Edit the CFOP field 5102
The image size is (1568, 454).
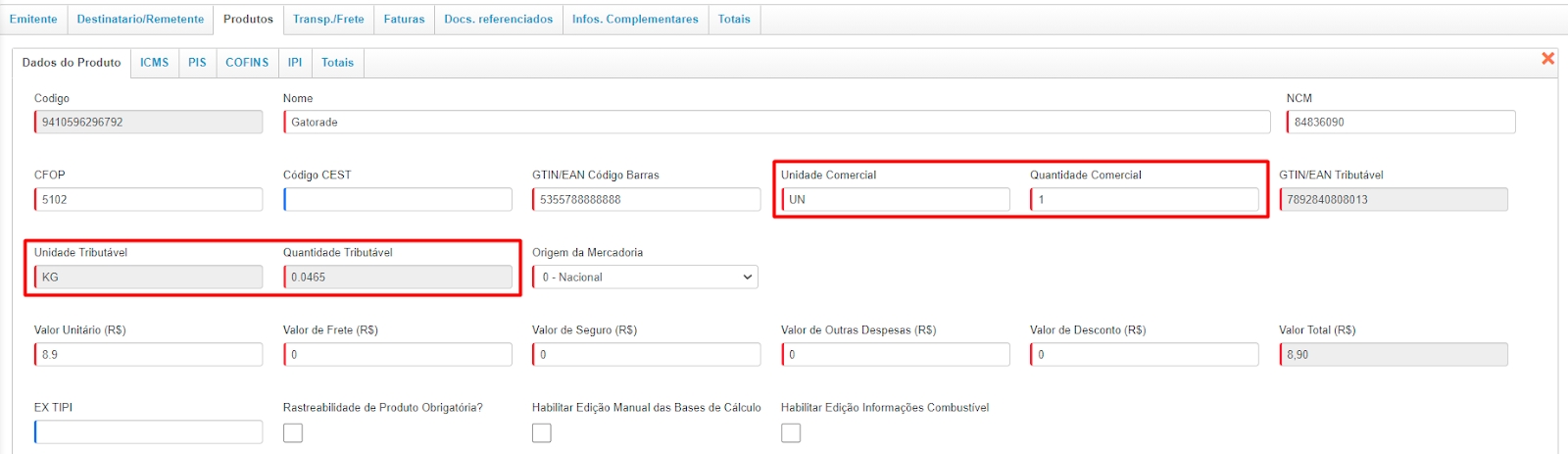[148, 199]
